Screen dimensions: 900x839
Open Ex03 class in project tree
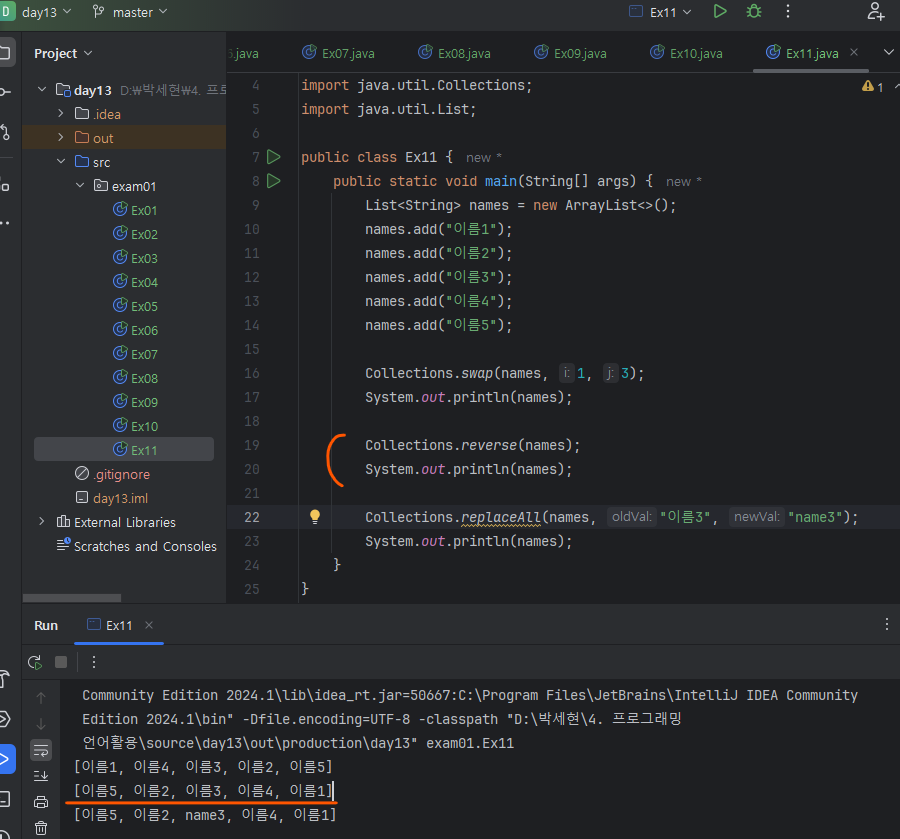[x=135, y=258]
